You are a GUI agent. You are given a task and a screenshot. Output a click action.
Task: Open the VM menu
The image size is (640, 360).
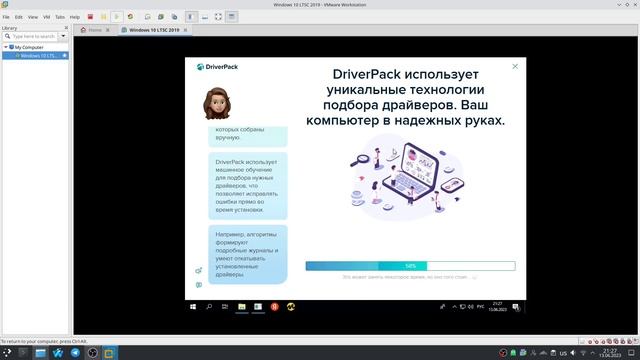coord(47,17)
